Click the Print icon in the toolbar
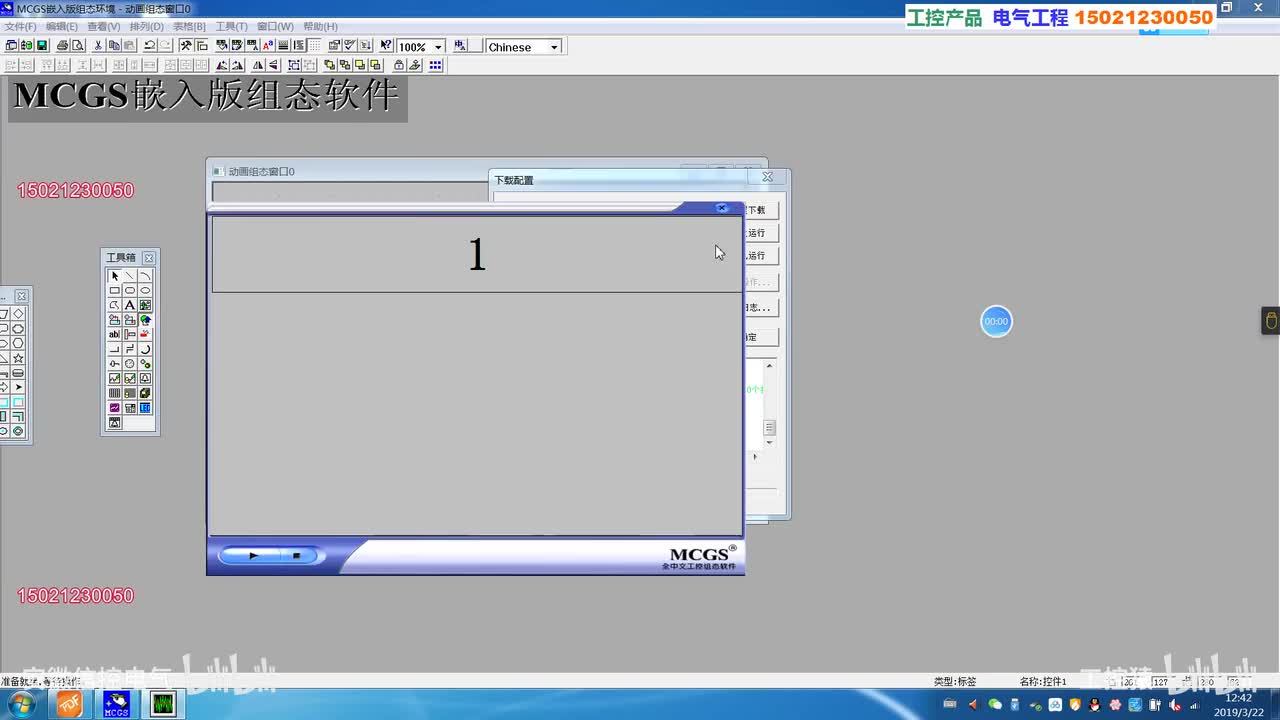This screenshot has height=720, width=1280. tap(62, 46)
